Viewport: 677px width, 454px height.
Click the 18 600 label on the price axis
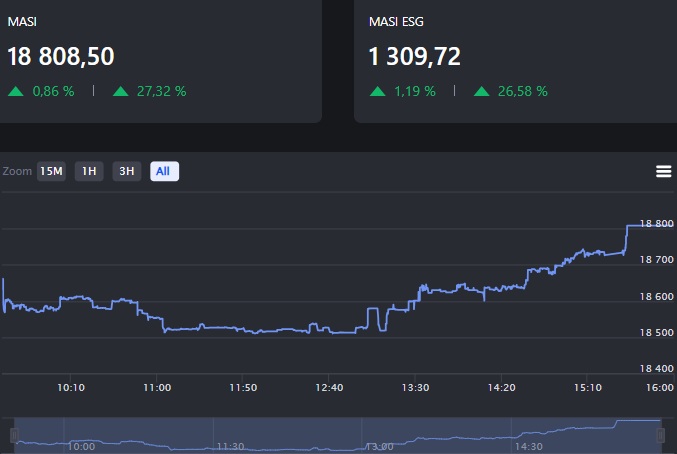pyautogui.click(x=655, y=297)
